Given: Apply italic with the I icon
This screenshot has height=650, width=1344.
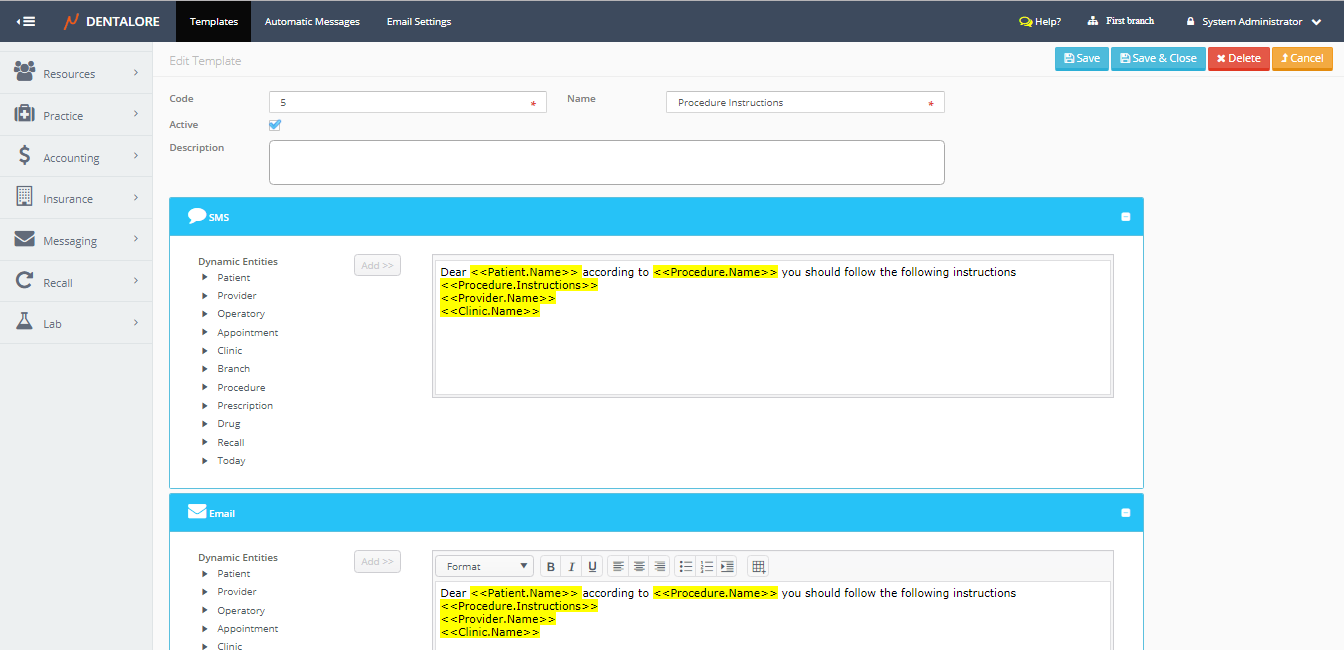Looking at the screenshot, I should coord(571,567).
